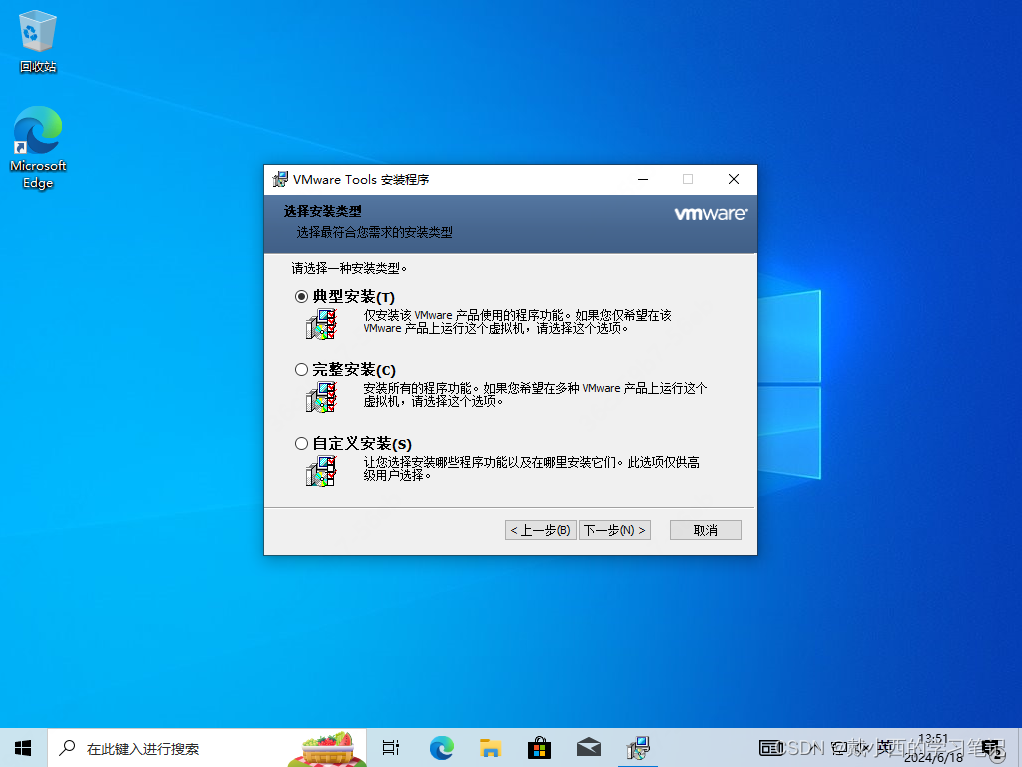
Task: Click the 典型安装 description text
Action: pos(518,322)
